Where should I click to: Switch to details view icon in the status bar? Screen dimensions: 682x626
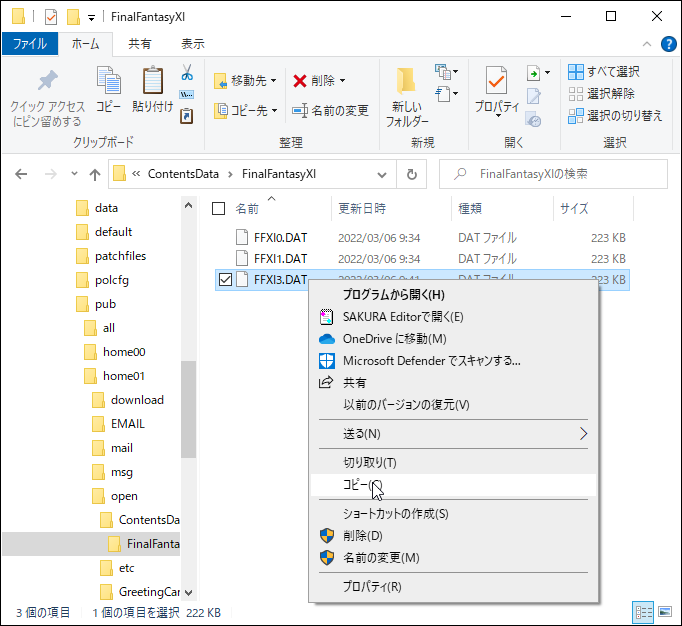(x=643, y=613)
